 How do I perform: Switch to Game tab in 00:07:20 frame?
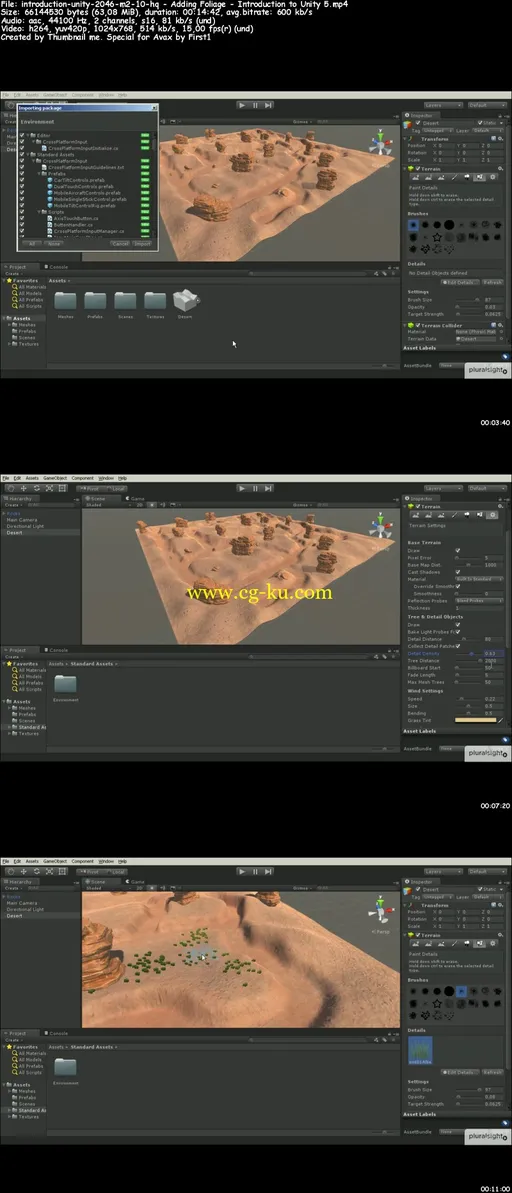(x=136, y=498)
